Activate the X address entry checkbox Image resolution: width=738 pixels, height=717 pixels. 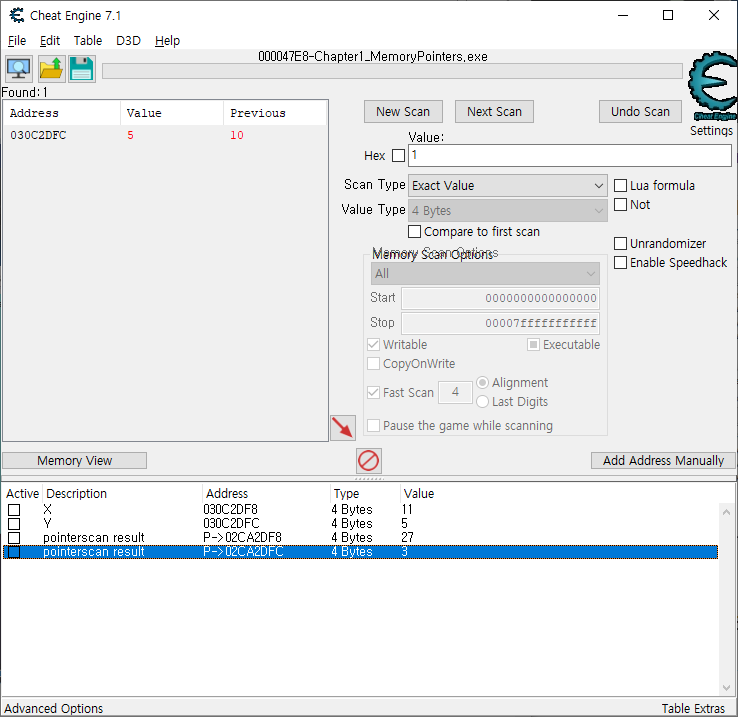(14, 510)
